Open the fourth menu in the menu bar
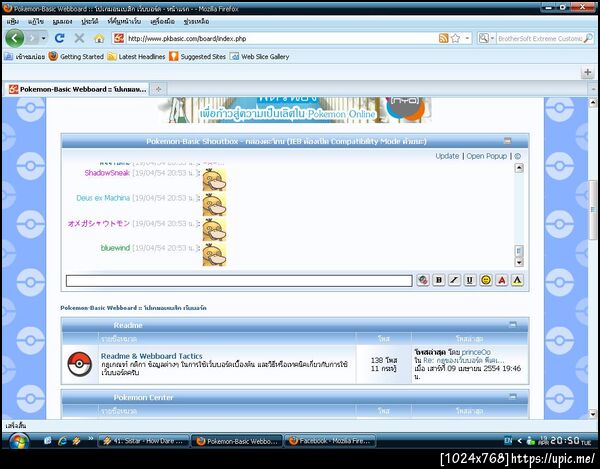 (x=90, y=21)
